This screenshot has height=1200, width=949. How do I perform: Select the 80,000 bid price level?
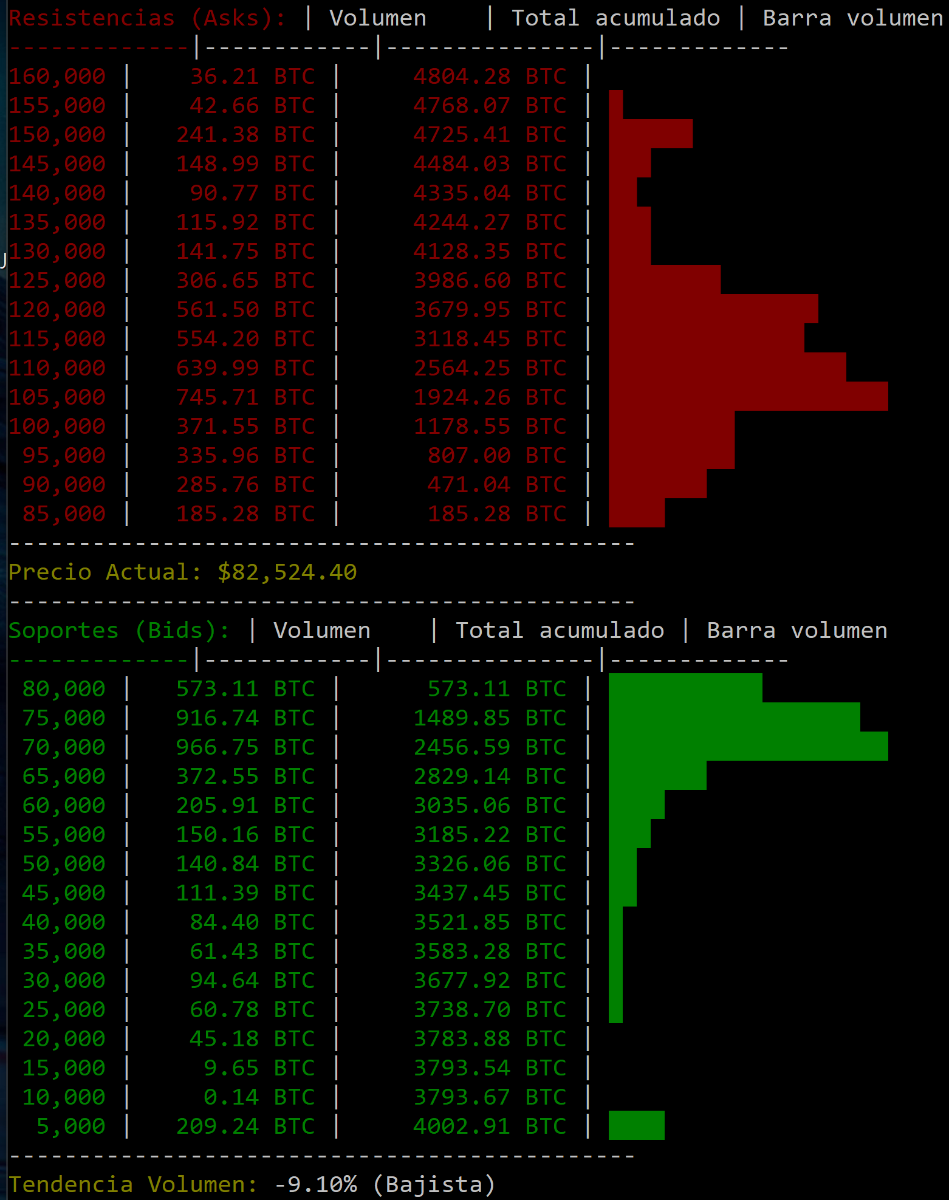(x=63, y=689)
